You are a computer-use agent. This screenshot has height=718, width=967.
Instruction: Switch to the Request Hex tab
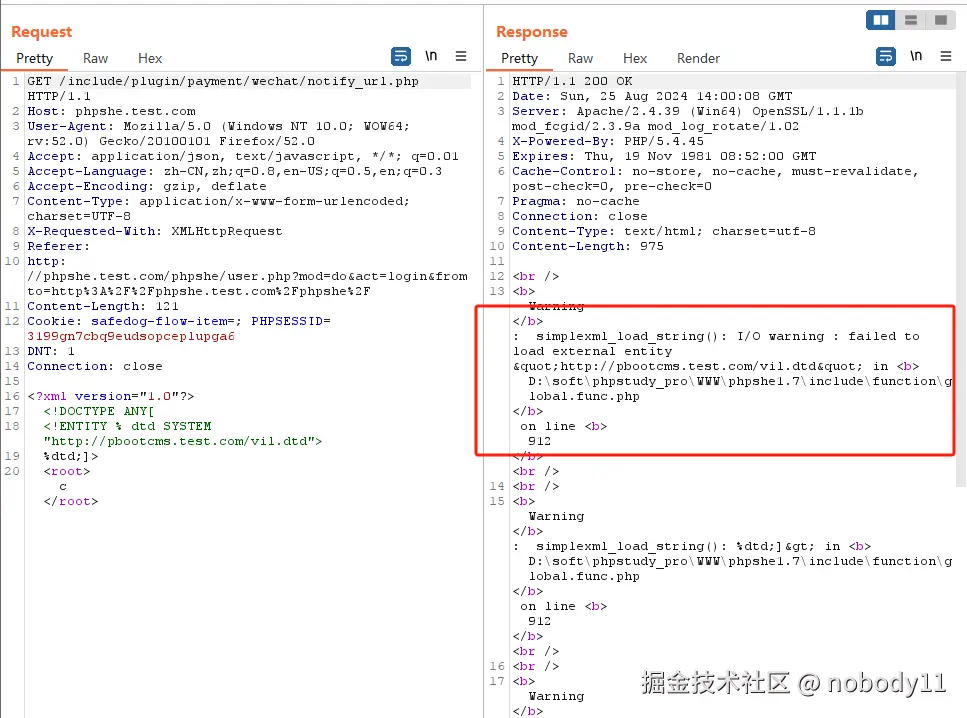pos(150,59)
